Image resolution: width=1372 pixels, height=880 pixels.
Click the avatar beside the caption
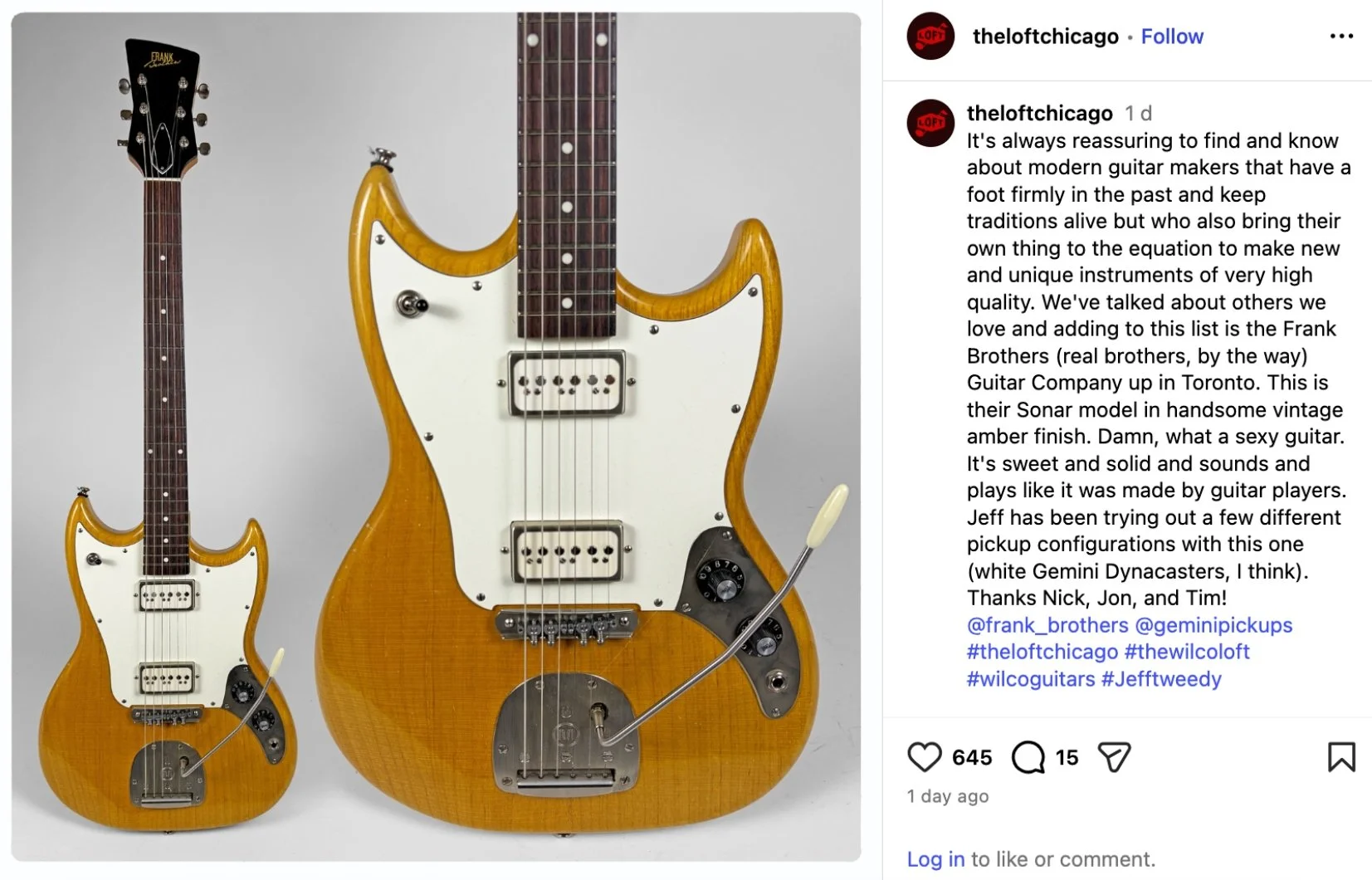pyautogui.click(x=930, y=123)
